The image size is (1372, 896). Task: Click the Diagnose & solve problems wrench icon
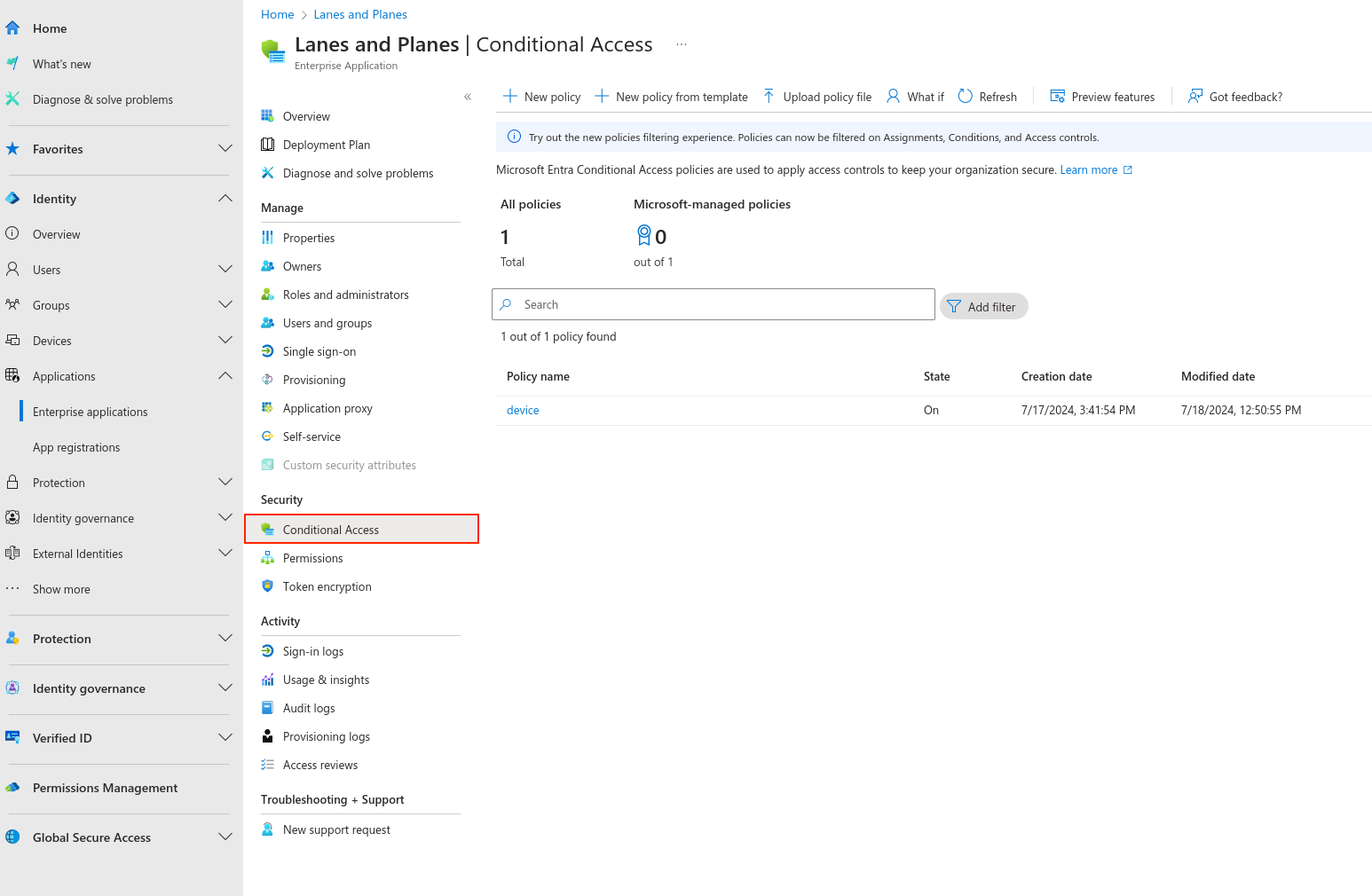pos(12,99)
